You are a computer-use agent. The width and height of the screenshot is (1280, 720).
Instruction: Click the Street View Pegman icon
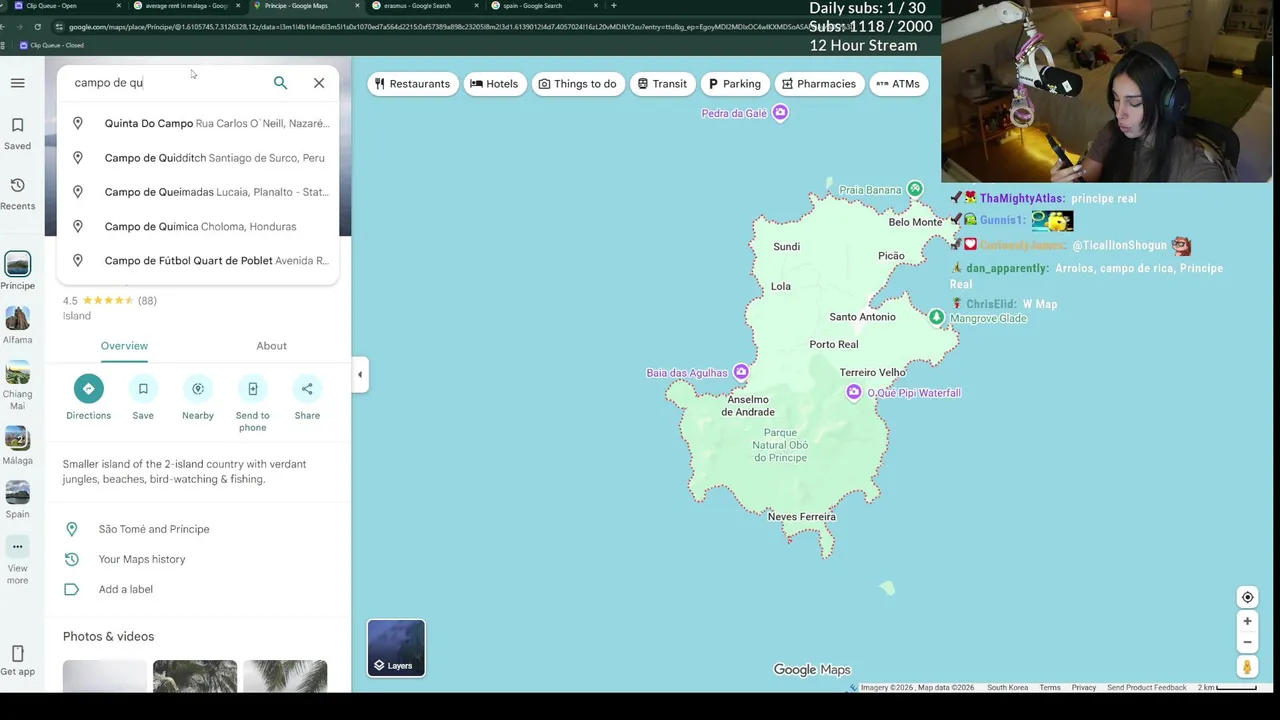[x=1247, y=666]
